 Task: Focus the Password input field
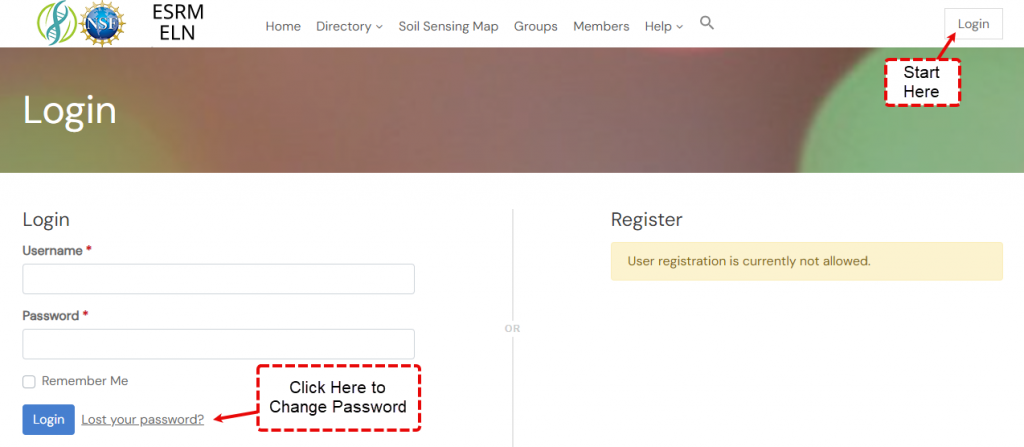[x=218, y=344]
